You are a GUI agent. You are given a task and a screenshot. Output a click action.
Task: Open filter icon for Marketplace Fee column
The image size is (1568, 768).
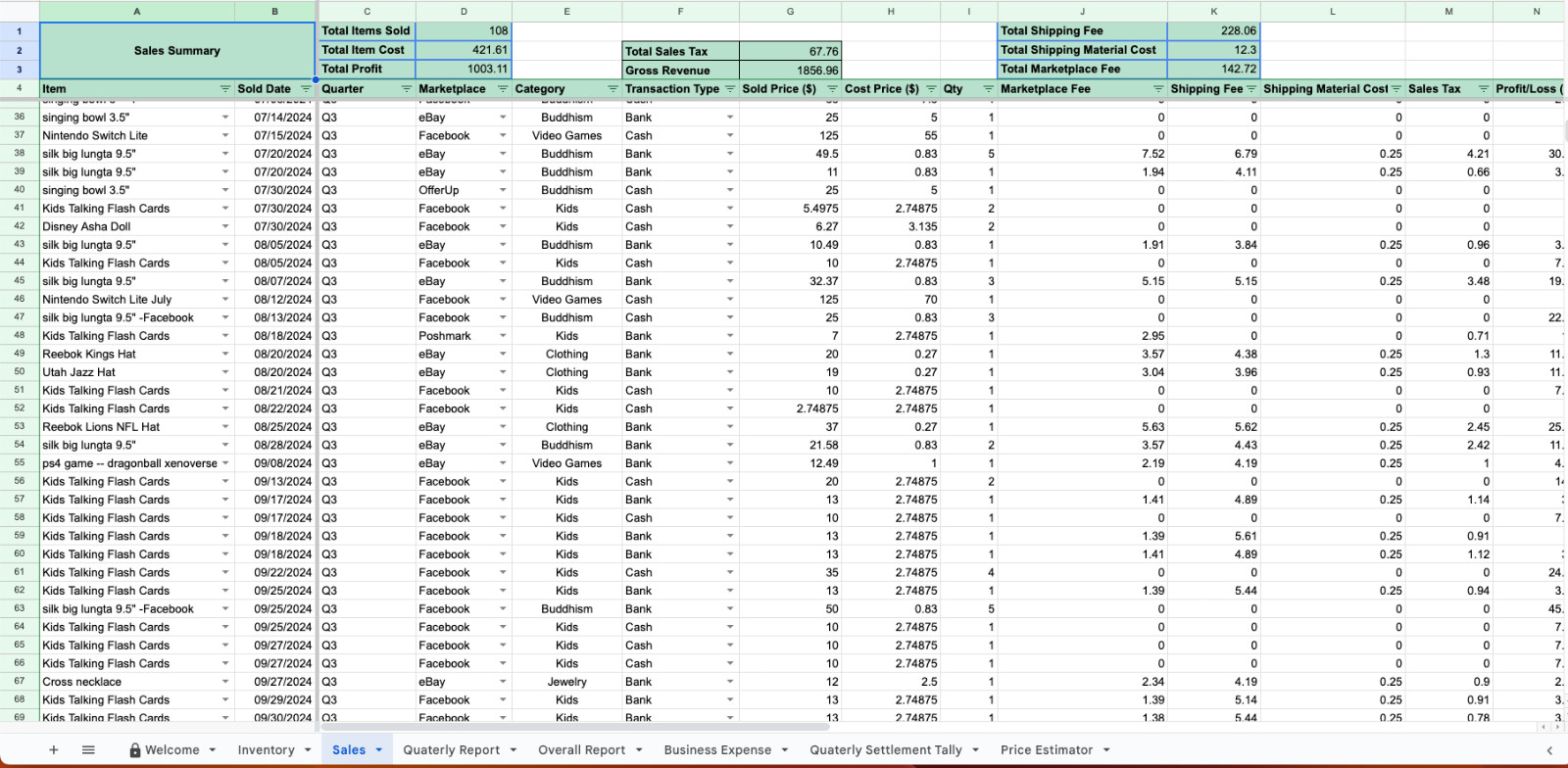1158,89
